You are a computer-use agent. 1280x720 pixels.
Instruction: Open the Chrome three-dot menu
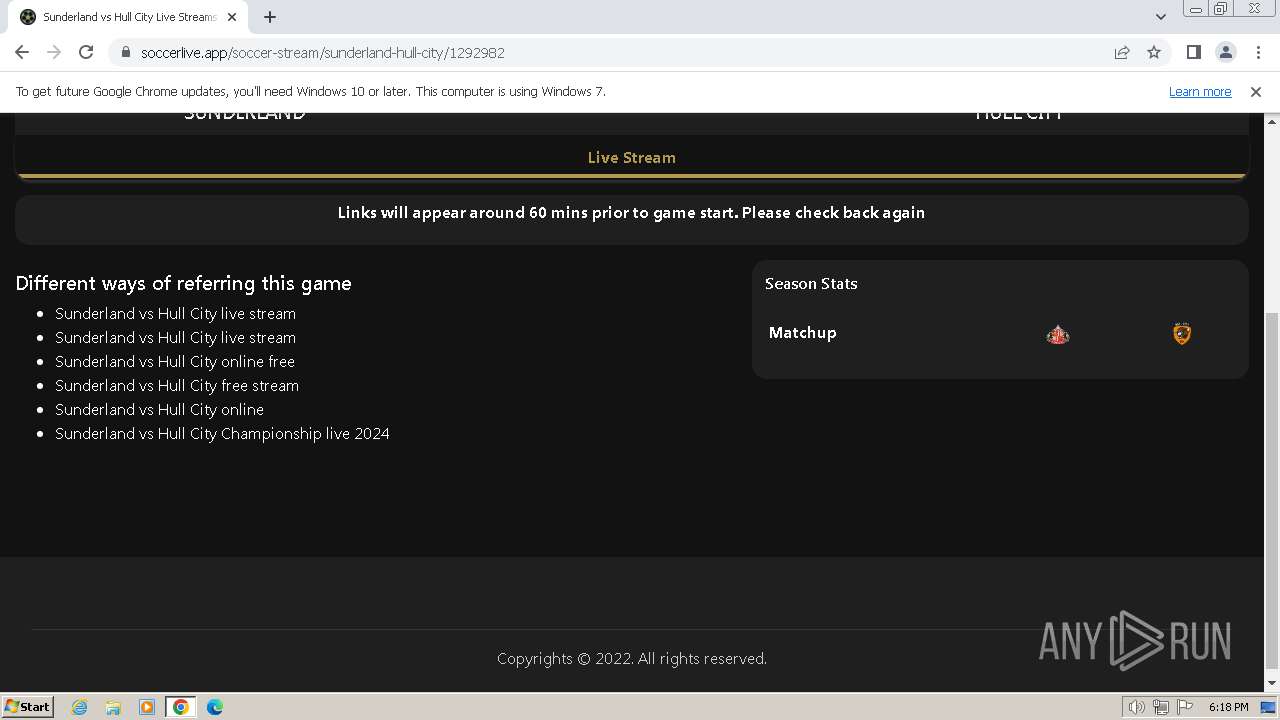[1256, 52]
